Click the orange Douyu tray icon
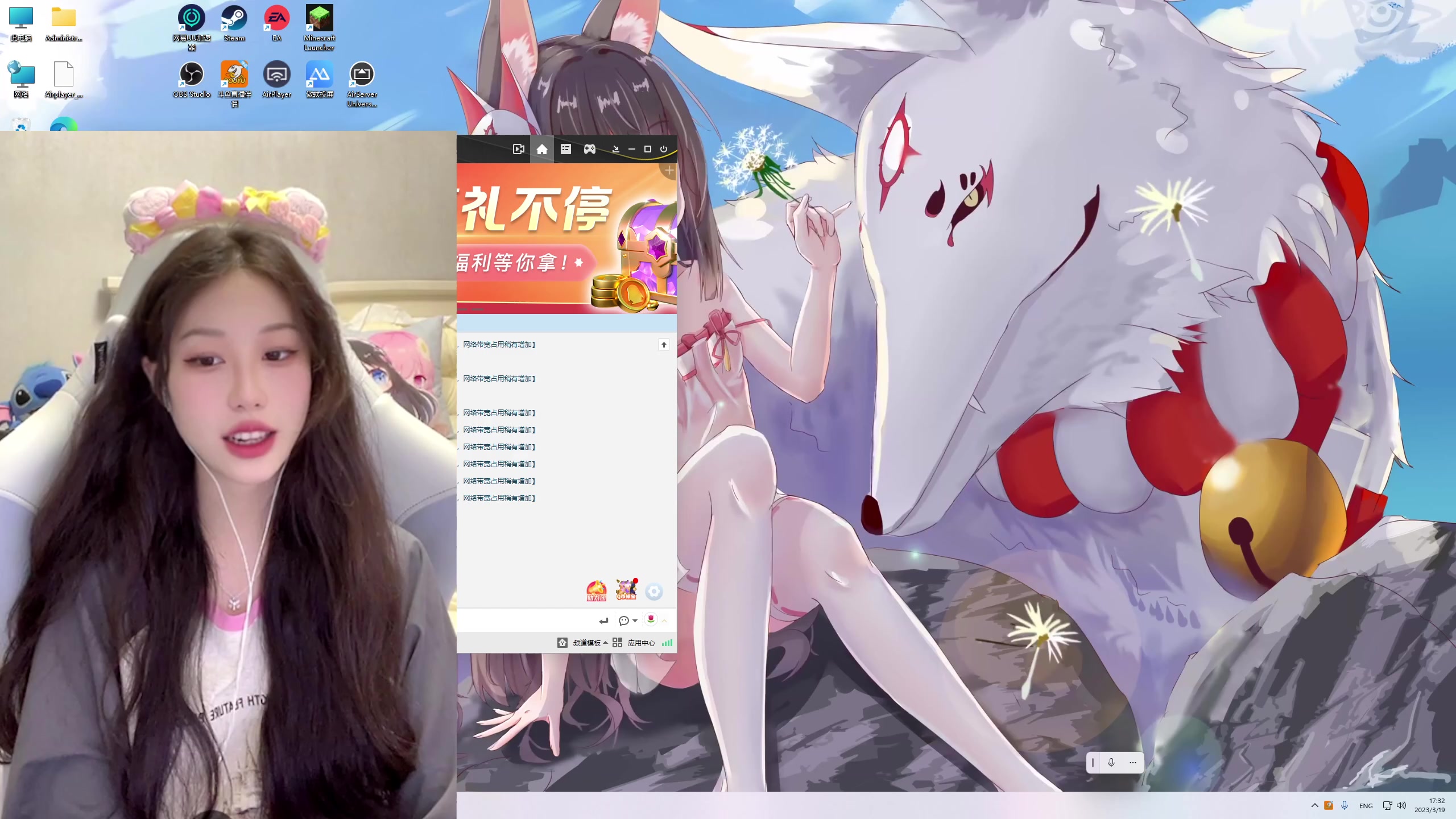Viewport: 1456px width, 819px height. (x=1329, y=805)
